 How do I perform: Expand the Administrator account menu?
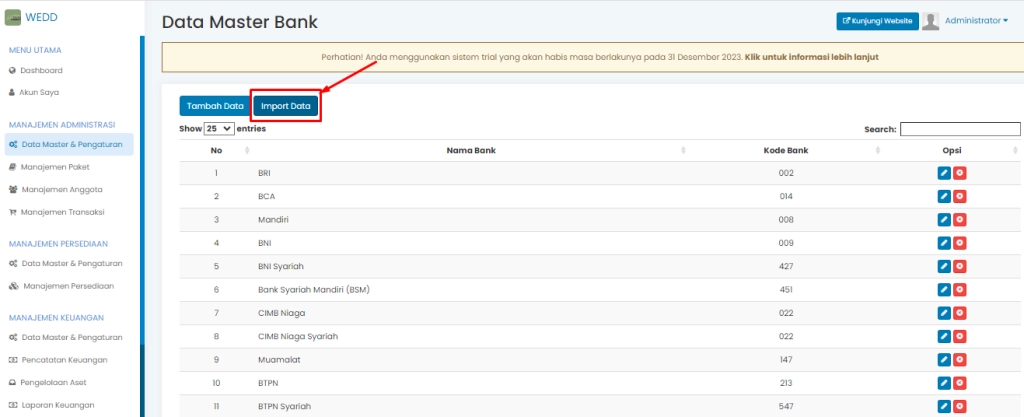pos(976,21)
